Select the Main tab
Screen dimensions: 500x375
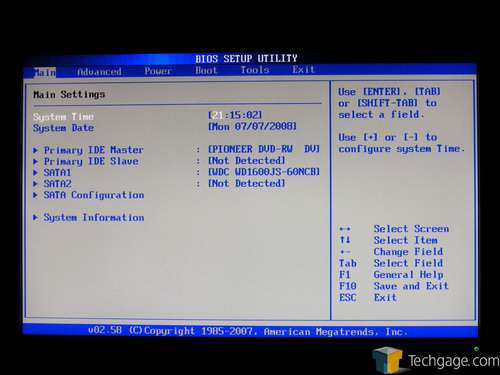click(x=45, y=72)
